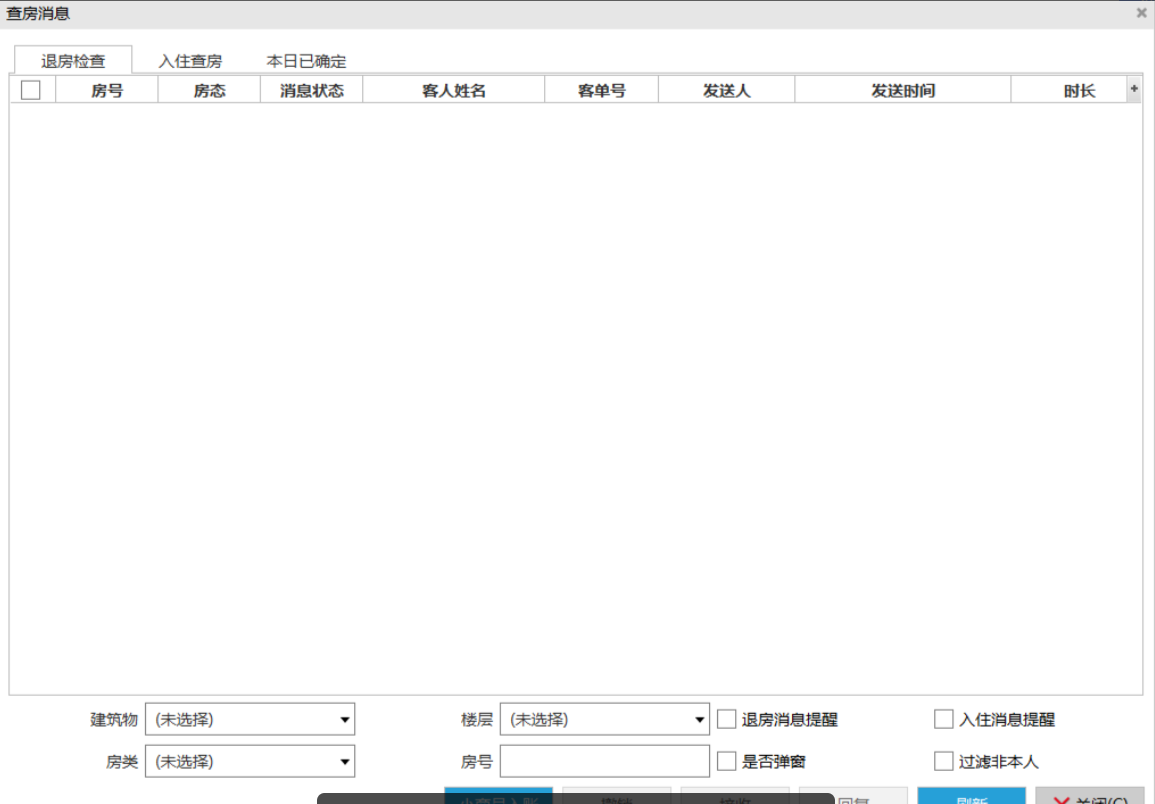
Task: Enable the 退房消息提醒 checkbox
Action: (727, 719)
